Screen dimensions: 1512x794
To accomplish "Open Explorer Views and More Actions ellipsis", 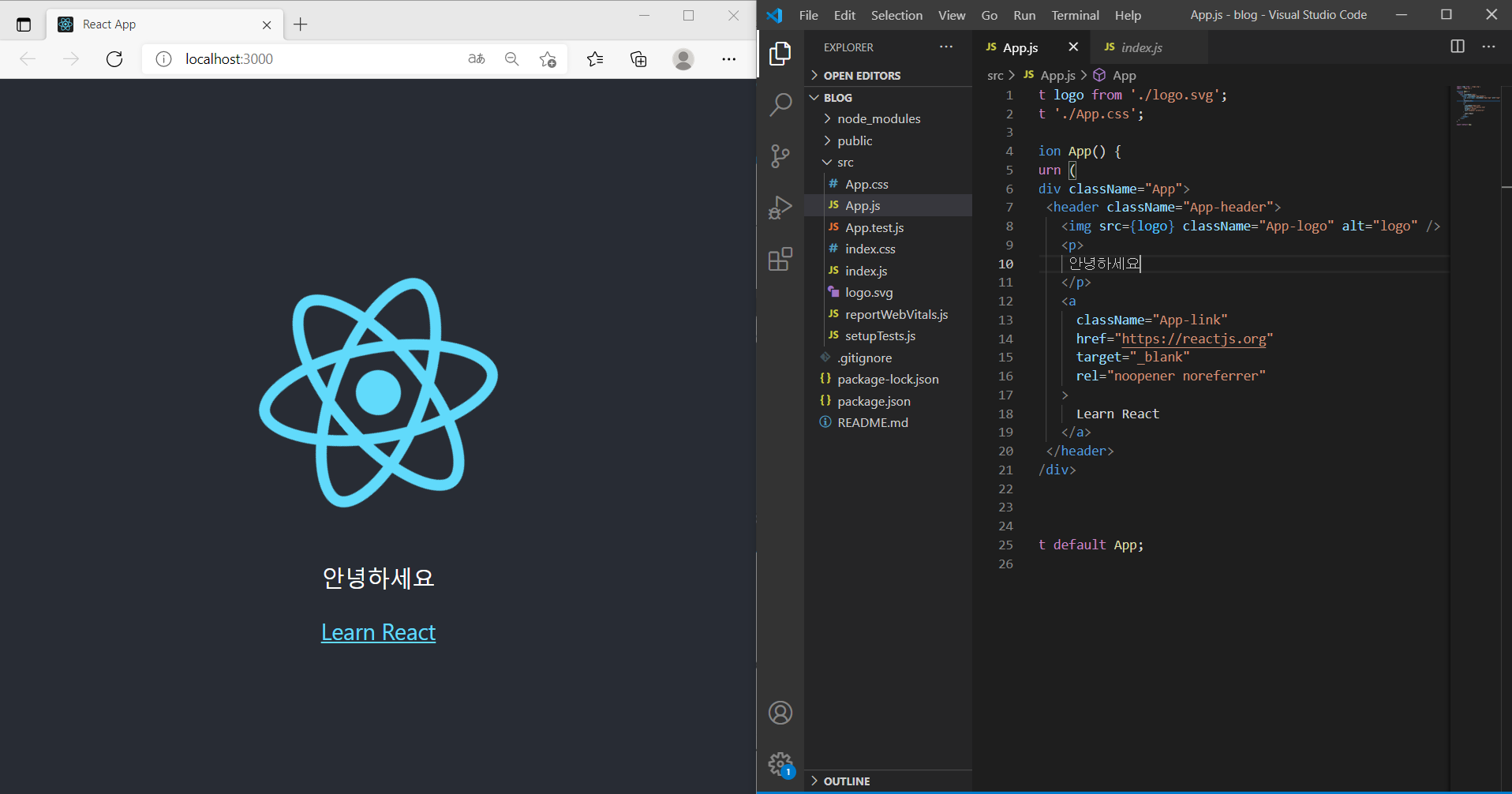I will pyautogui.click(x=946, y=47).
